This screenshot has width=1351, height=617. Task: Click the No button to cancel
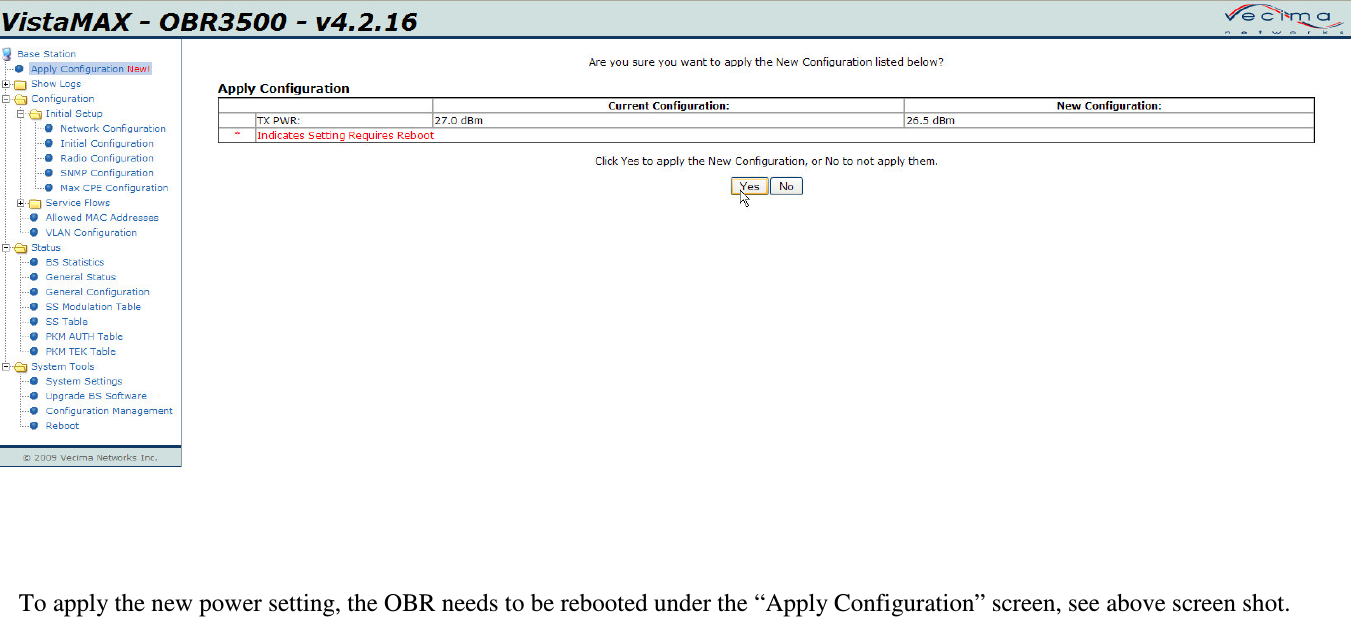(x=786, y=186)
